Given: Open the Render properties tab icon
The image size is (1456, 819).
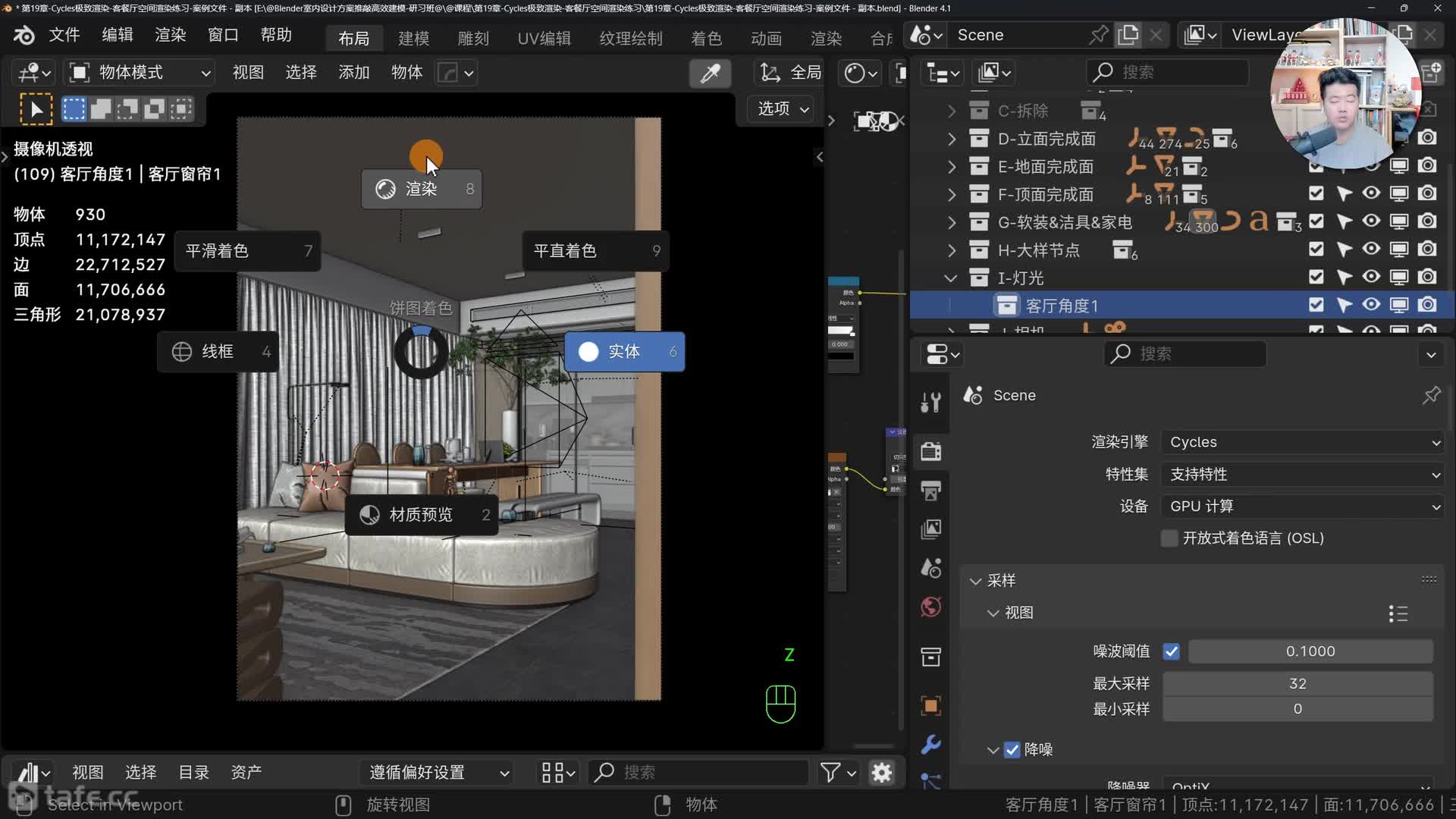Looking at the screenshot, I should [x=930, y=451].
